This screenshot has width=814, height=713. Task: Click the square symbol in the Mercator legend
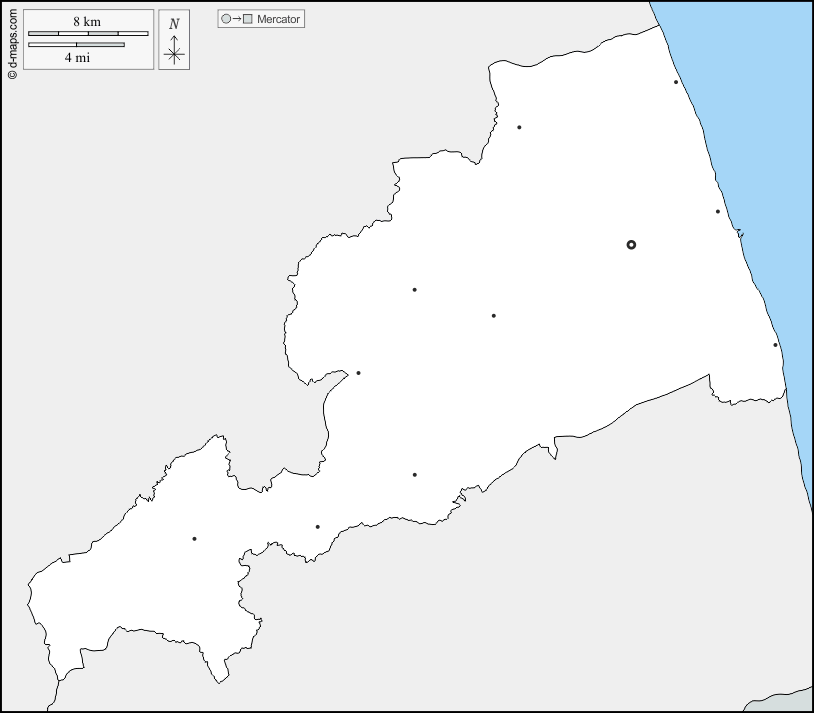click(x=248, y=19)
